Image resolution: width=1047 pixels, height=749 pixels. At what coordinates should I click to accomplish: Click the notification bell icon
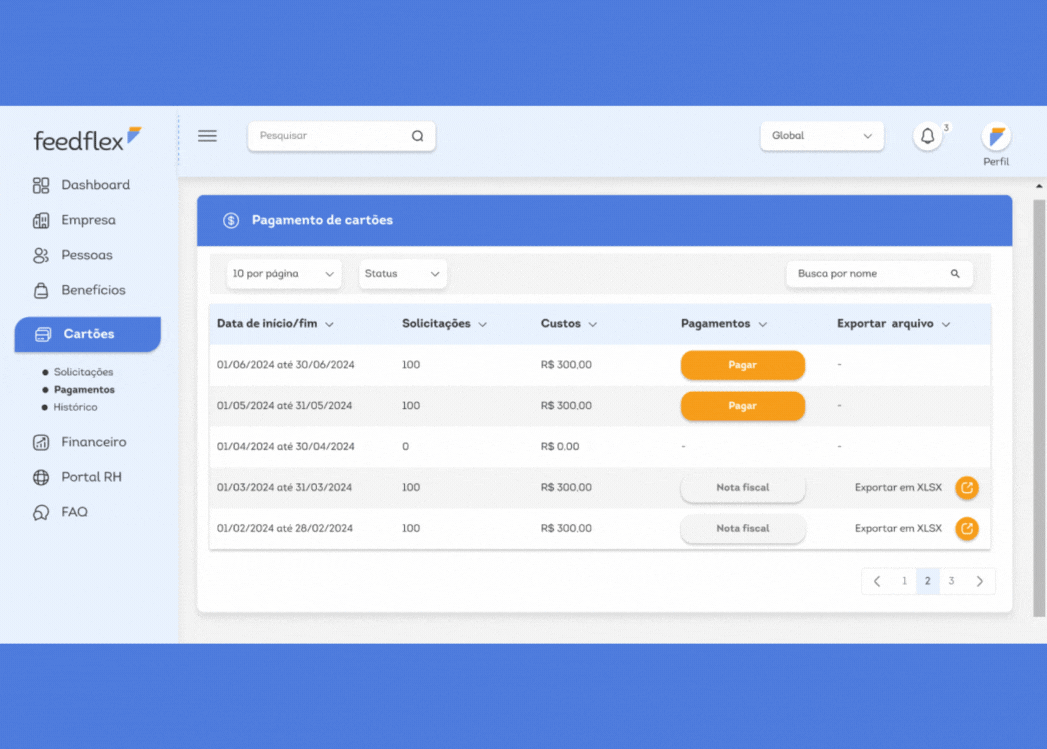(x=927, y=136)
